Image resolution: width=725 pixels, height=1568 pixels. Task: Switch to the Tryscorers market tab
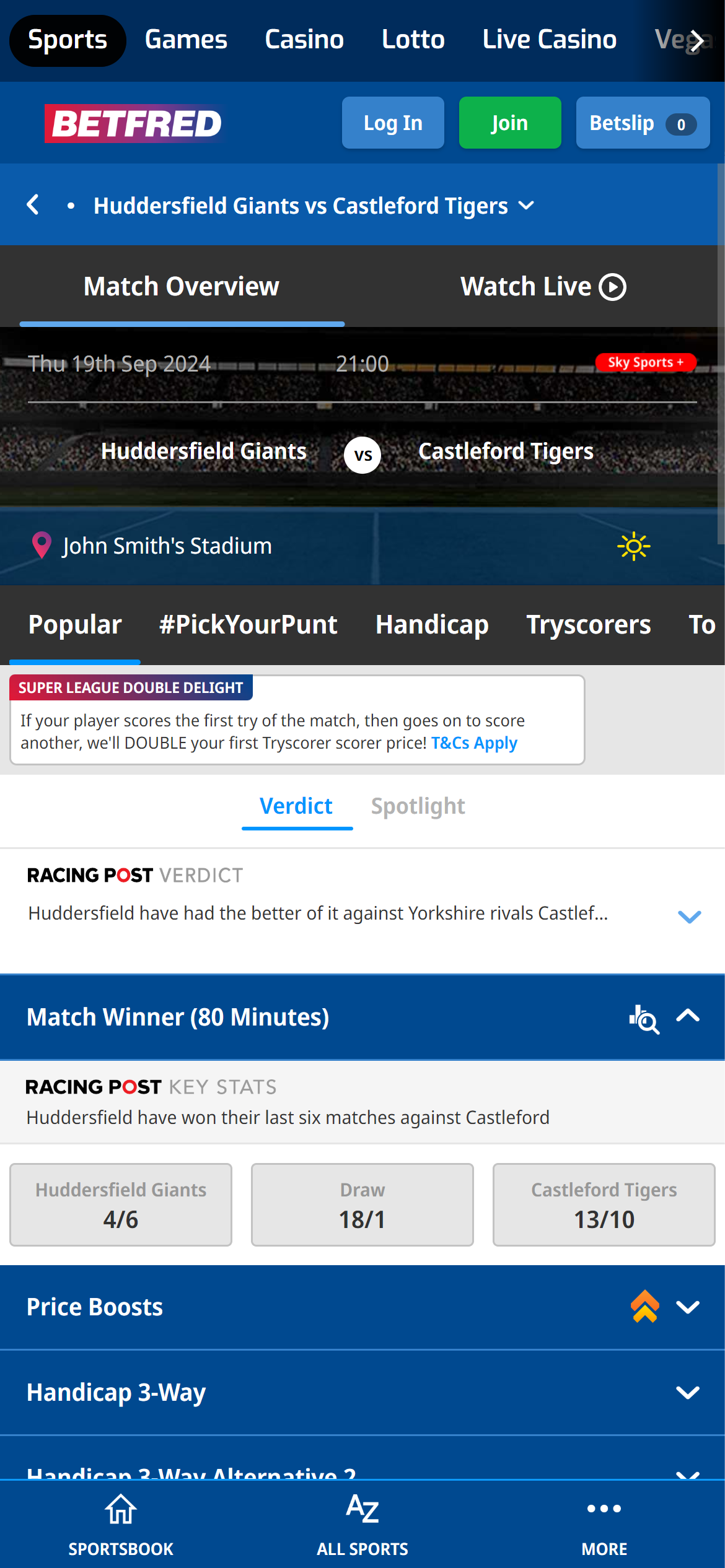click(x=589, y=625)
